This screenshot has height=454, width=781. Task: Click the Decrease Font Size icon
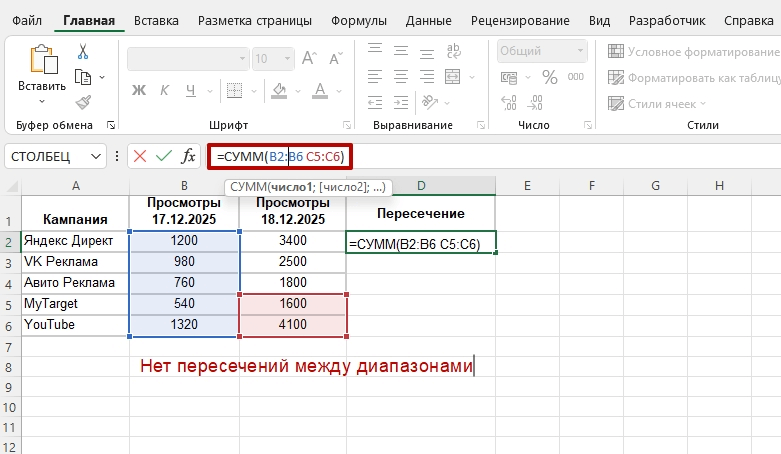336,58
